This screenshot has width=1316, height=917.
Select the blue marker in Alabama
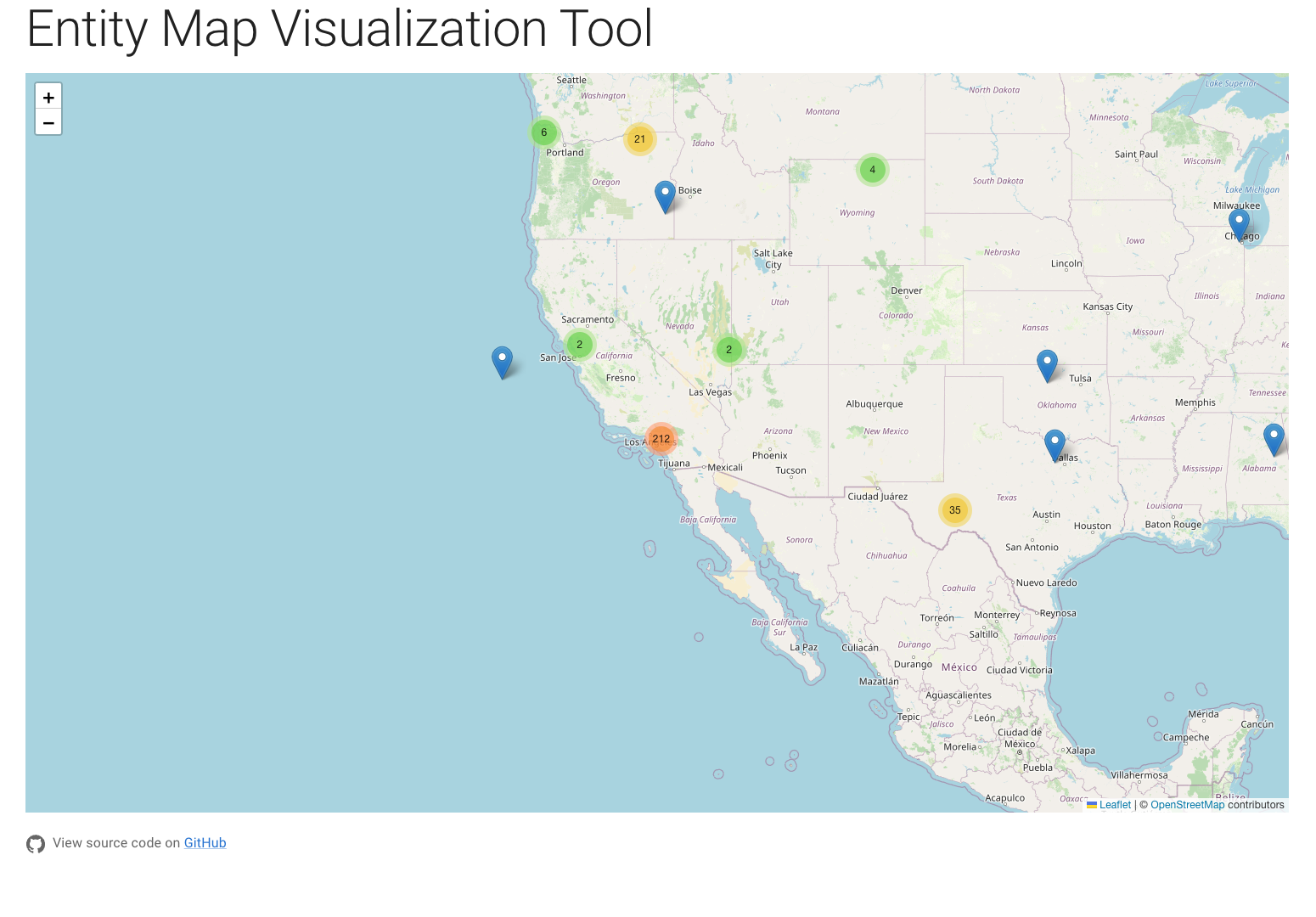tap(1274, 438)
